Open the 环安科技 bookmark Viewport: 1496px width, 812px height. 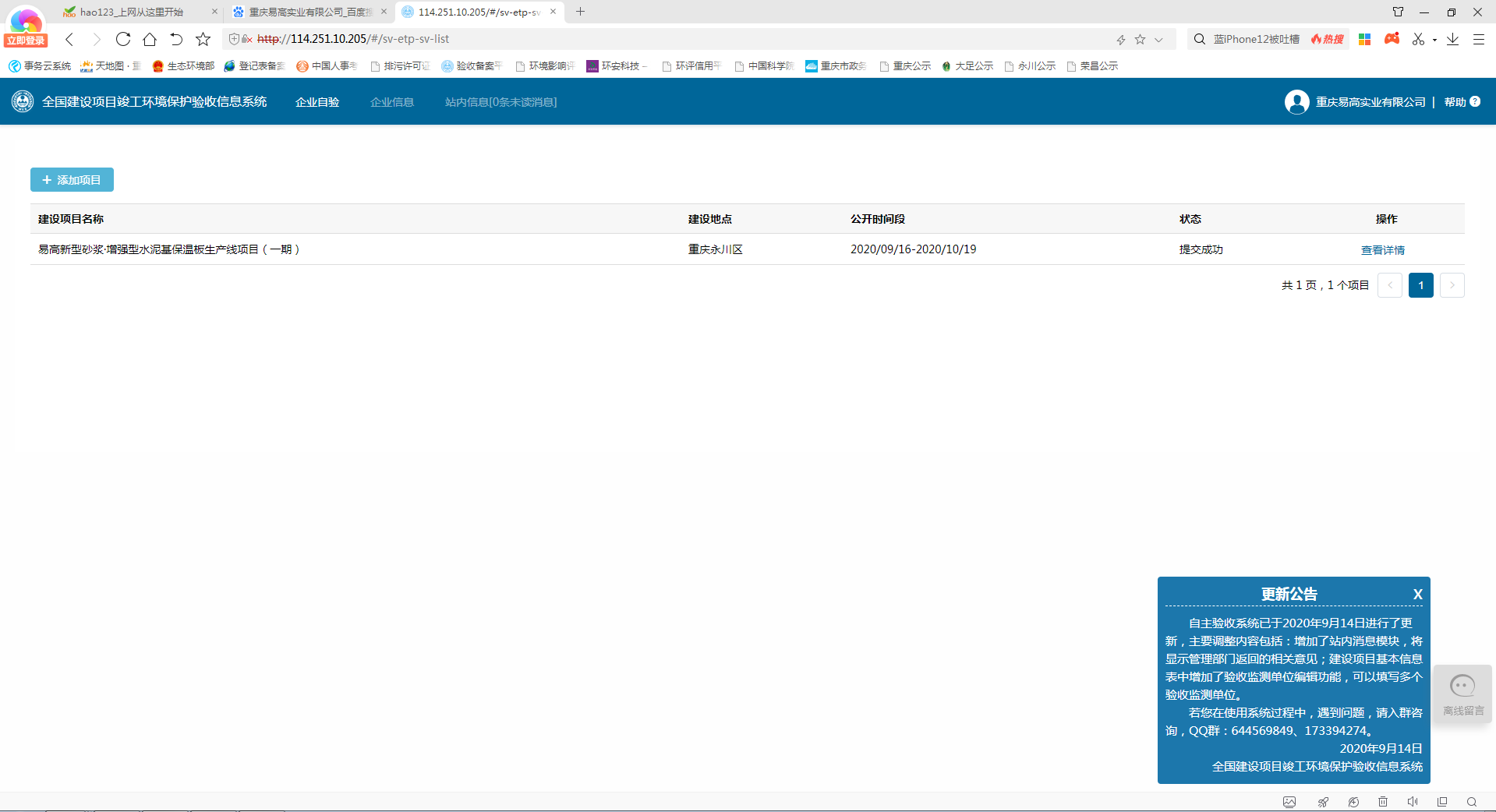coord(617,66)
